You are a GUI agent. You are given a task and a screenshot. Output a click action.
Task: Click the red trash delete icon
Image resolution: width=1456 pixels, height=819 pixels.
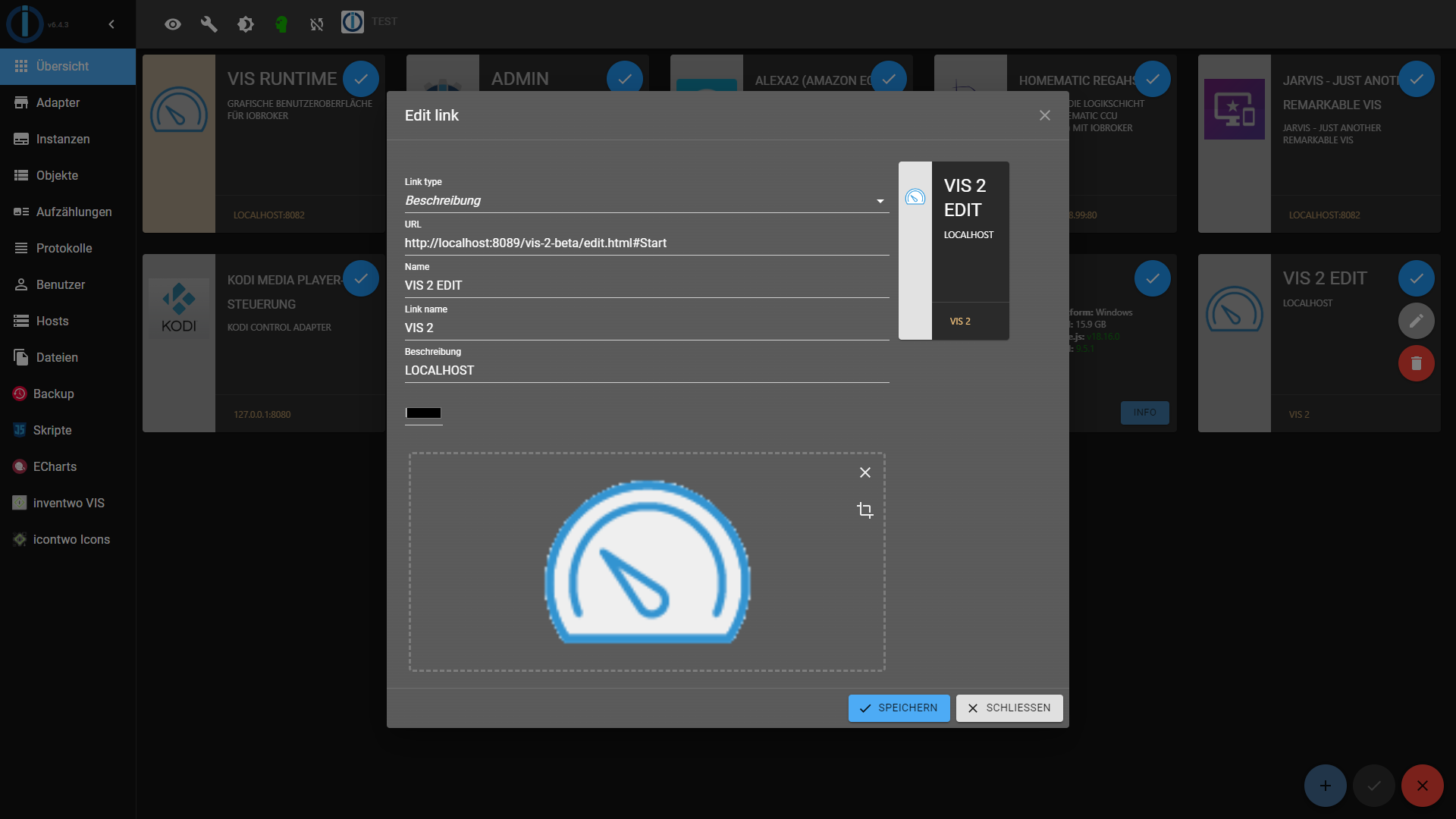pyautogui.click(x=1417, y=363)
